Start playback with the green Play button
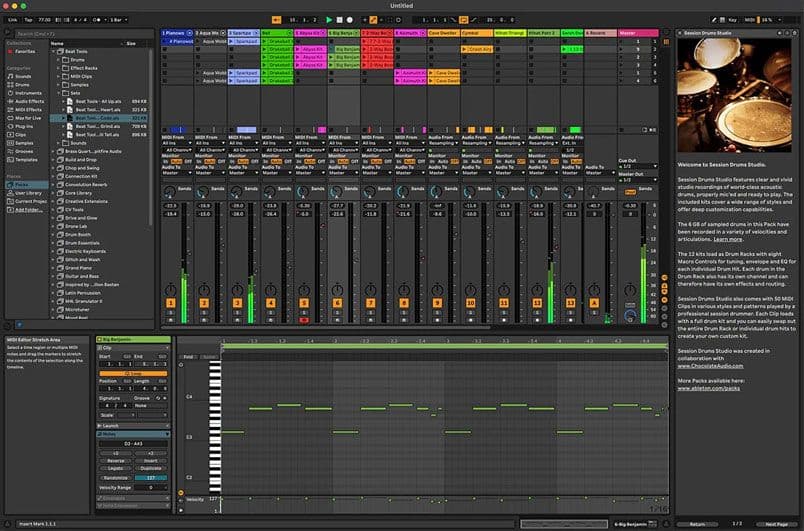 (x=329, y=20)
